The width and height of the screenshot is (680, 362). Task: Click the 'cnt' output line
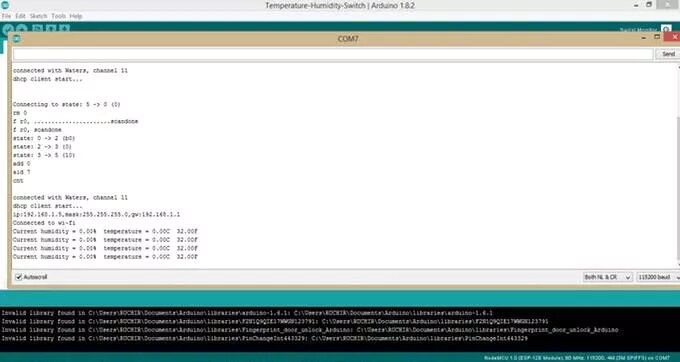[18, 181]
